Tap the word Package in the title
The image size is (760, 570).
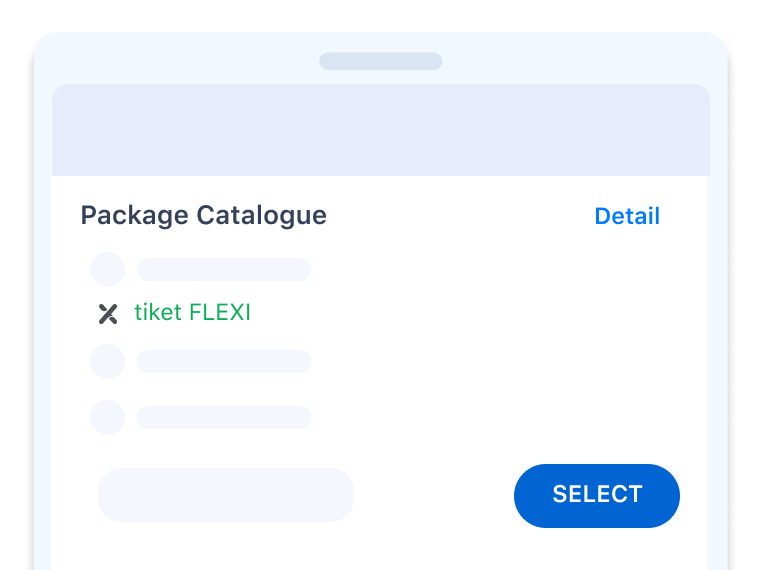click(x=134, y=216)
